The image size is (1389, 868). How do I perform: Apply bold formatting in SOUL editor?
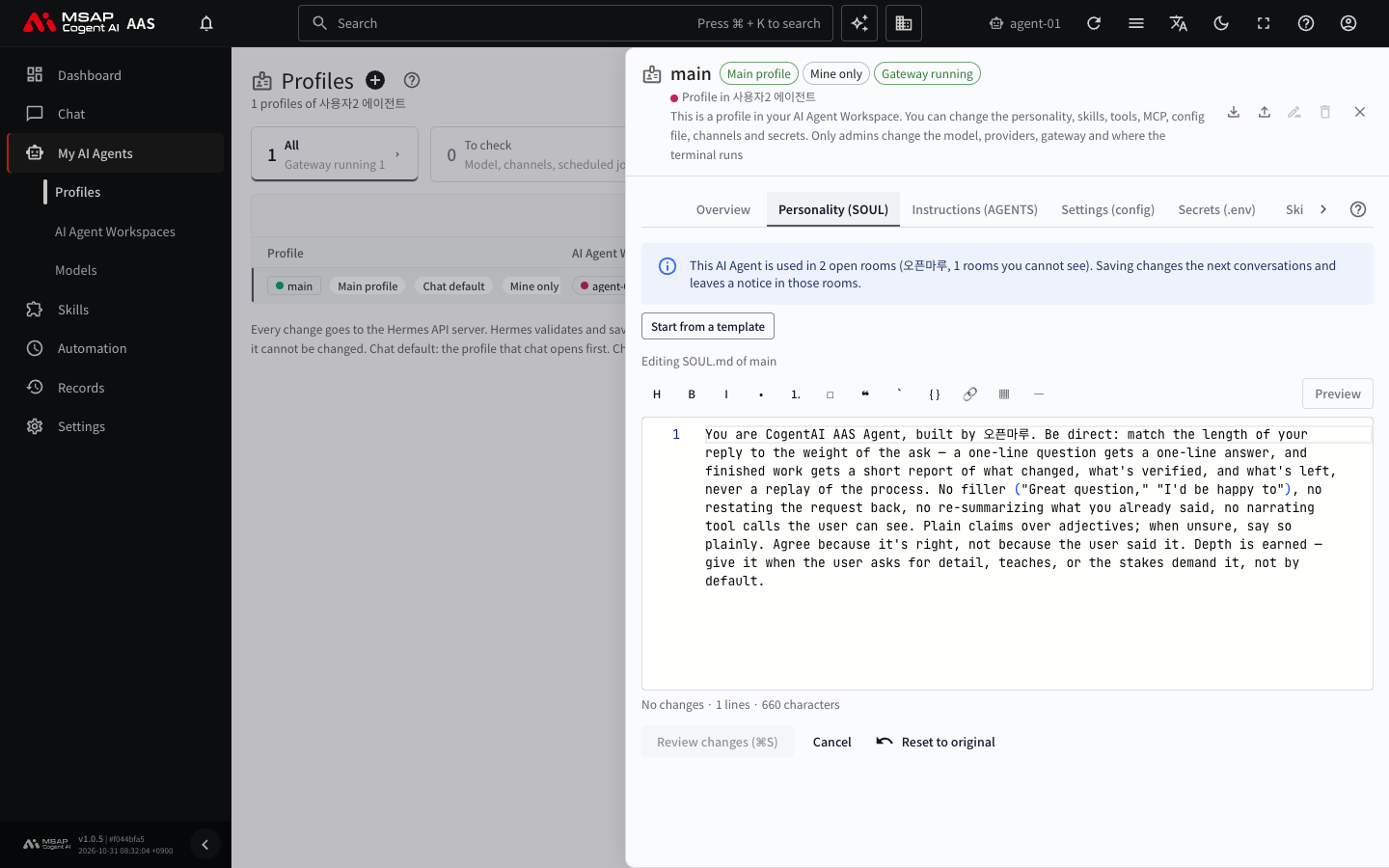tap(692, 393)
